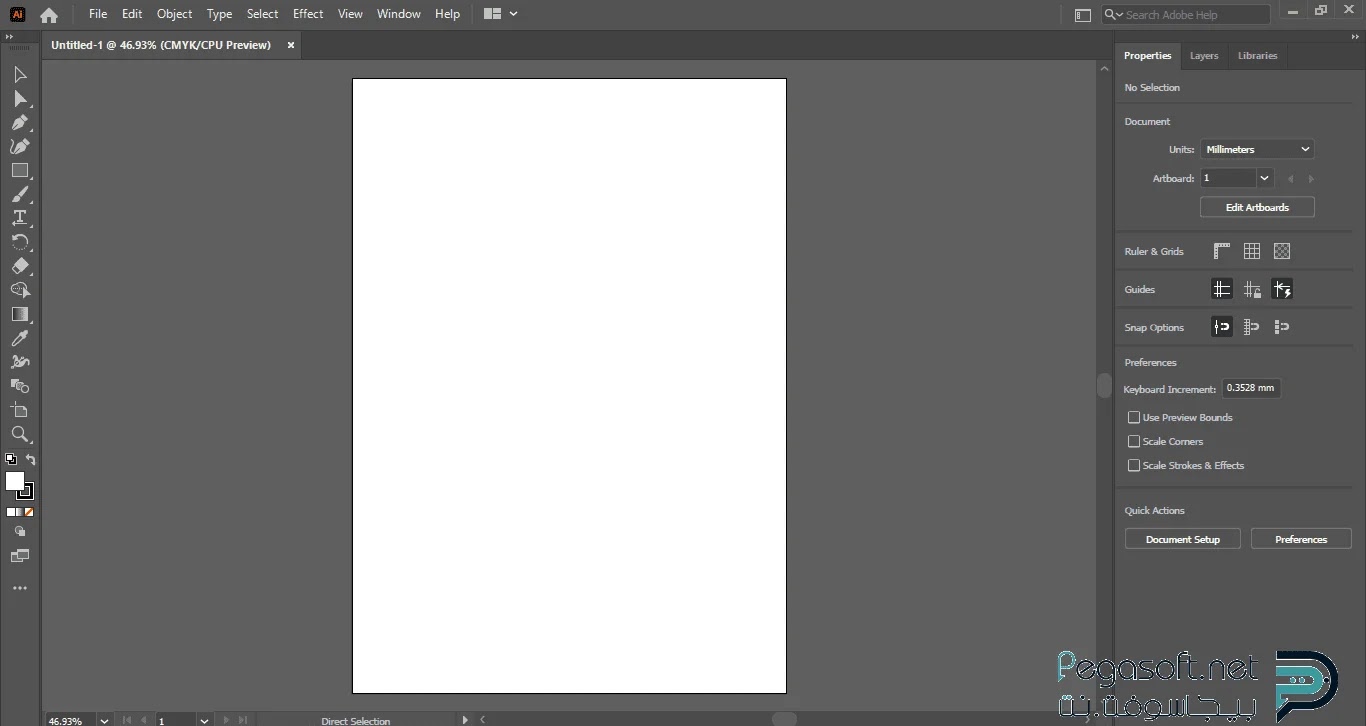The width and height of the screenshot is (1366, 726).
Task: Click the Document Setup button
Action: [x=1183, y=539]
